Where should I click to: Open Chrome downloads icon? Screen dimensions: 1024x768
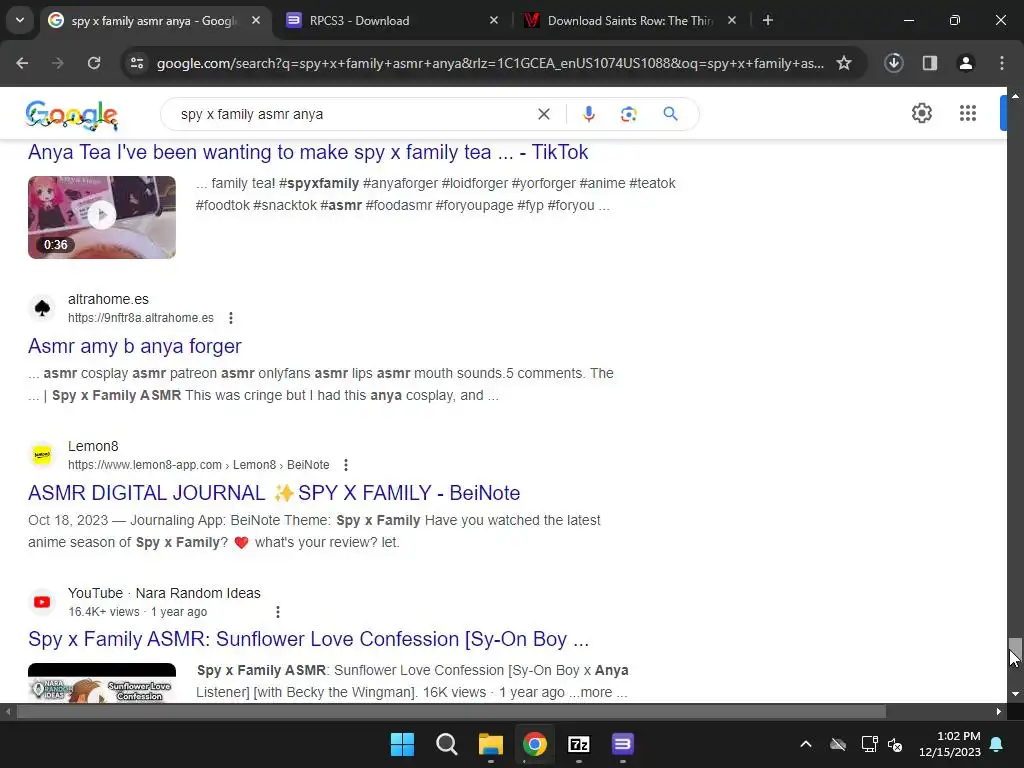[x=894, y=63]
